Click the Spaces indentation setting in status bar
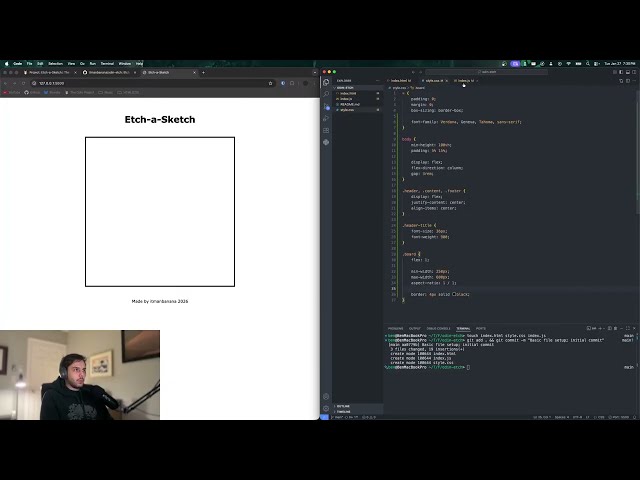Image resolution: width=640 pixels, height=480 pixels. [562, 417]
